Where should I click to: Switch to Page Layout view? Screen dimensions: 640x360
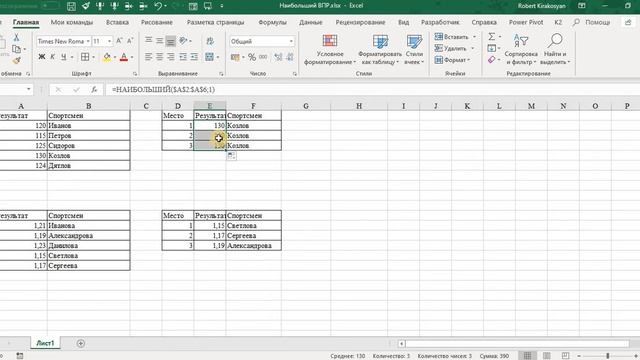(x=547, y=356)
